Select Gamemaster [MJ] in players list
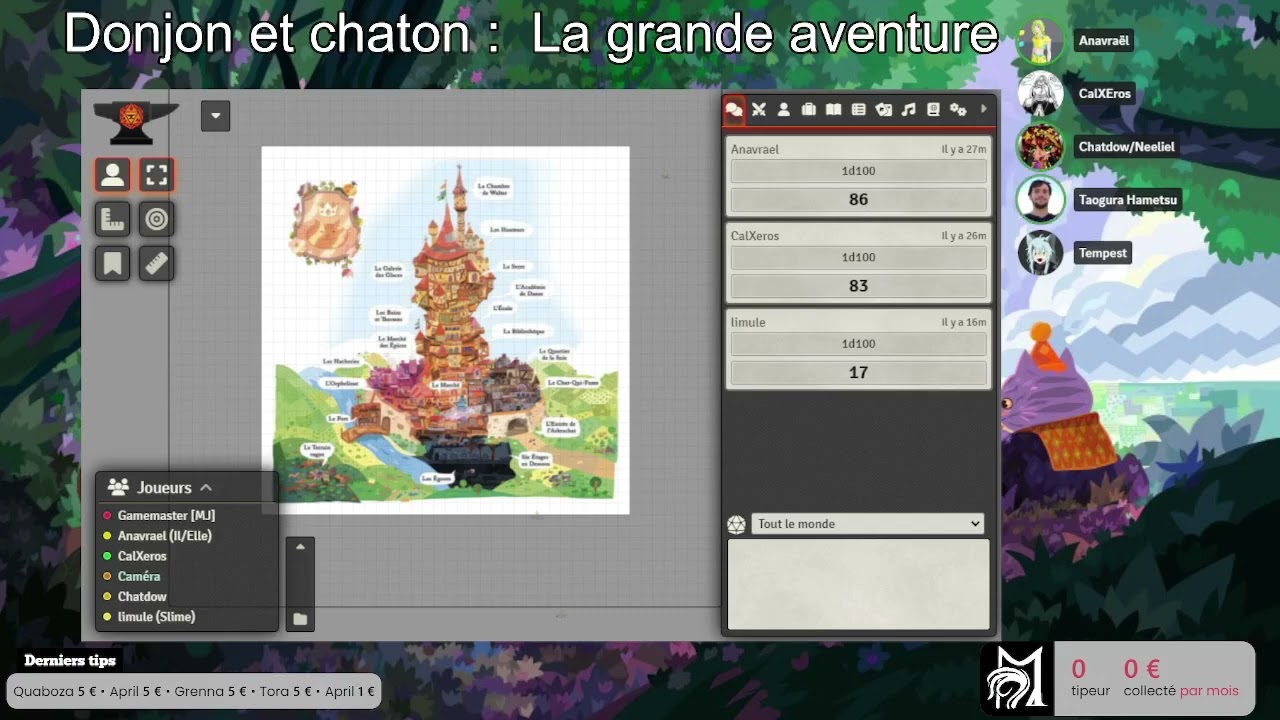The height and width of the screenshot is (720, 1280). tap(166, 515)
